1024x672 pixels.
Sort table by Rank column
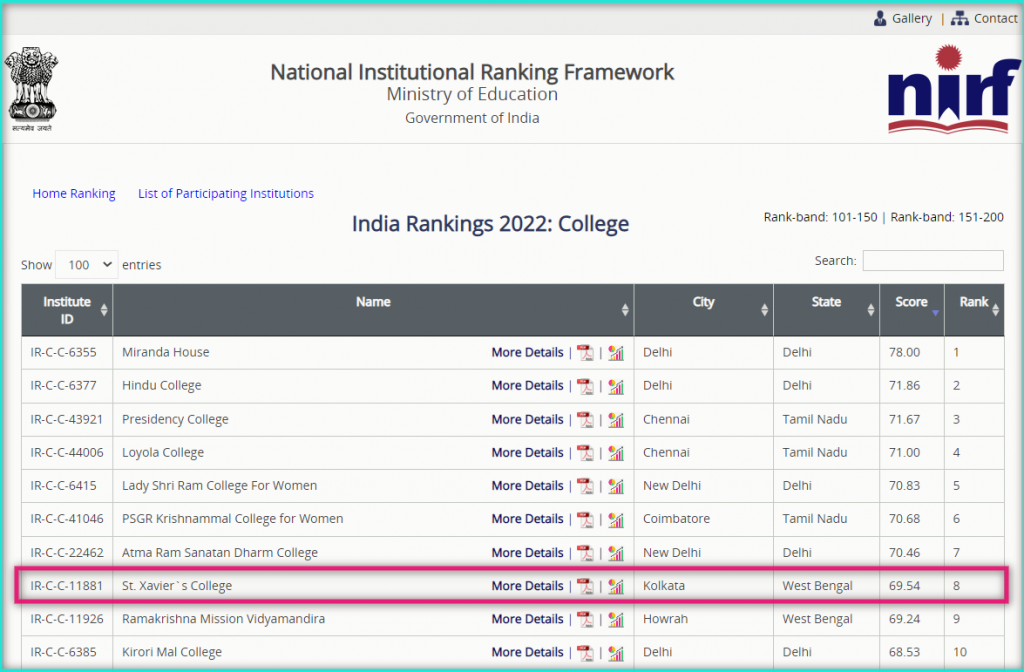coord(974,310)
